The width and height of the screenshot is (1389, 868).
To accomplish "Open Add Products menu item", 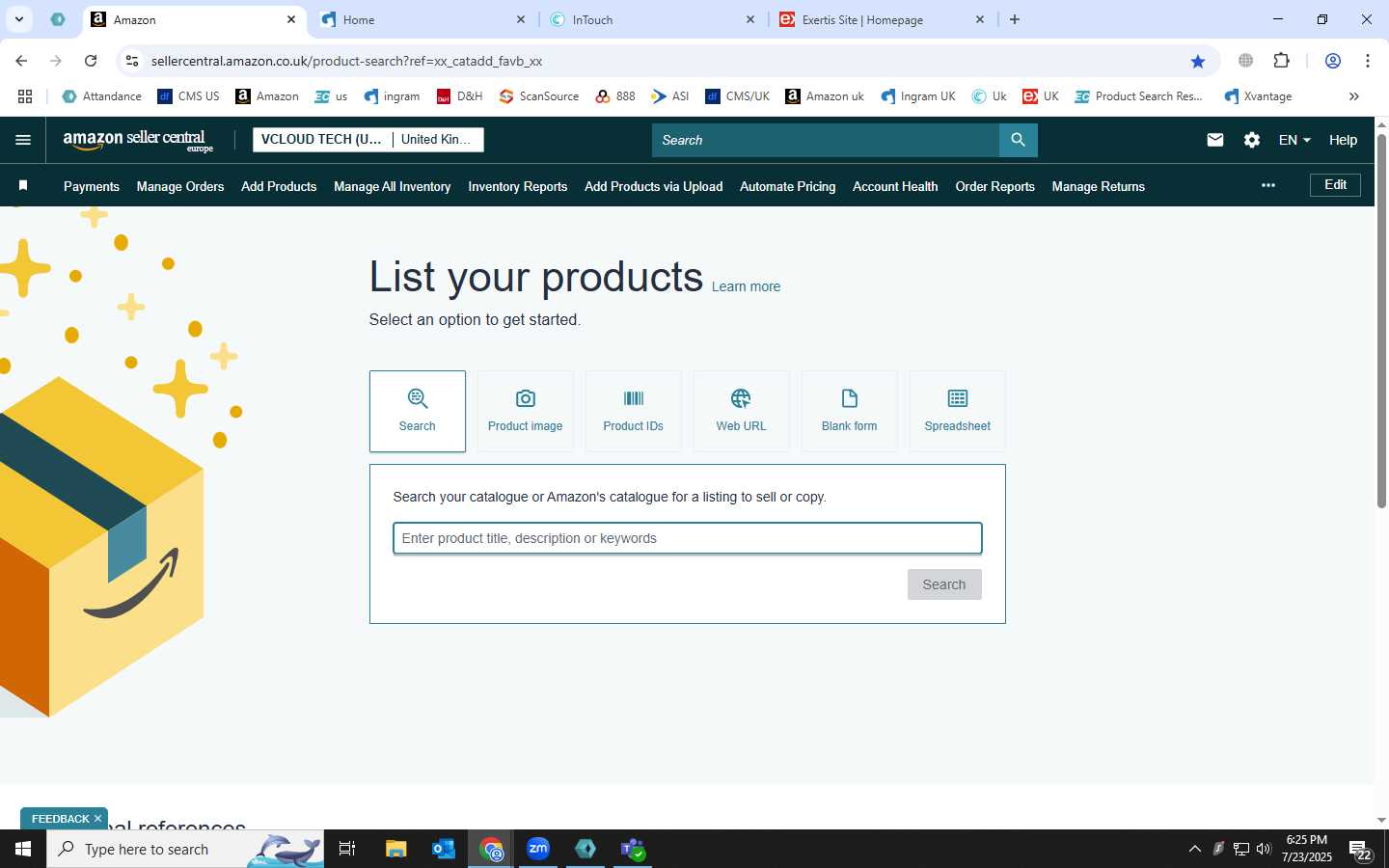I will click(x=279, y=186).
